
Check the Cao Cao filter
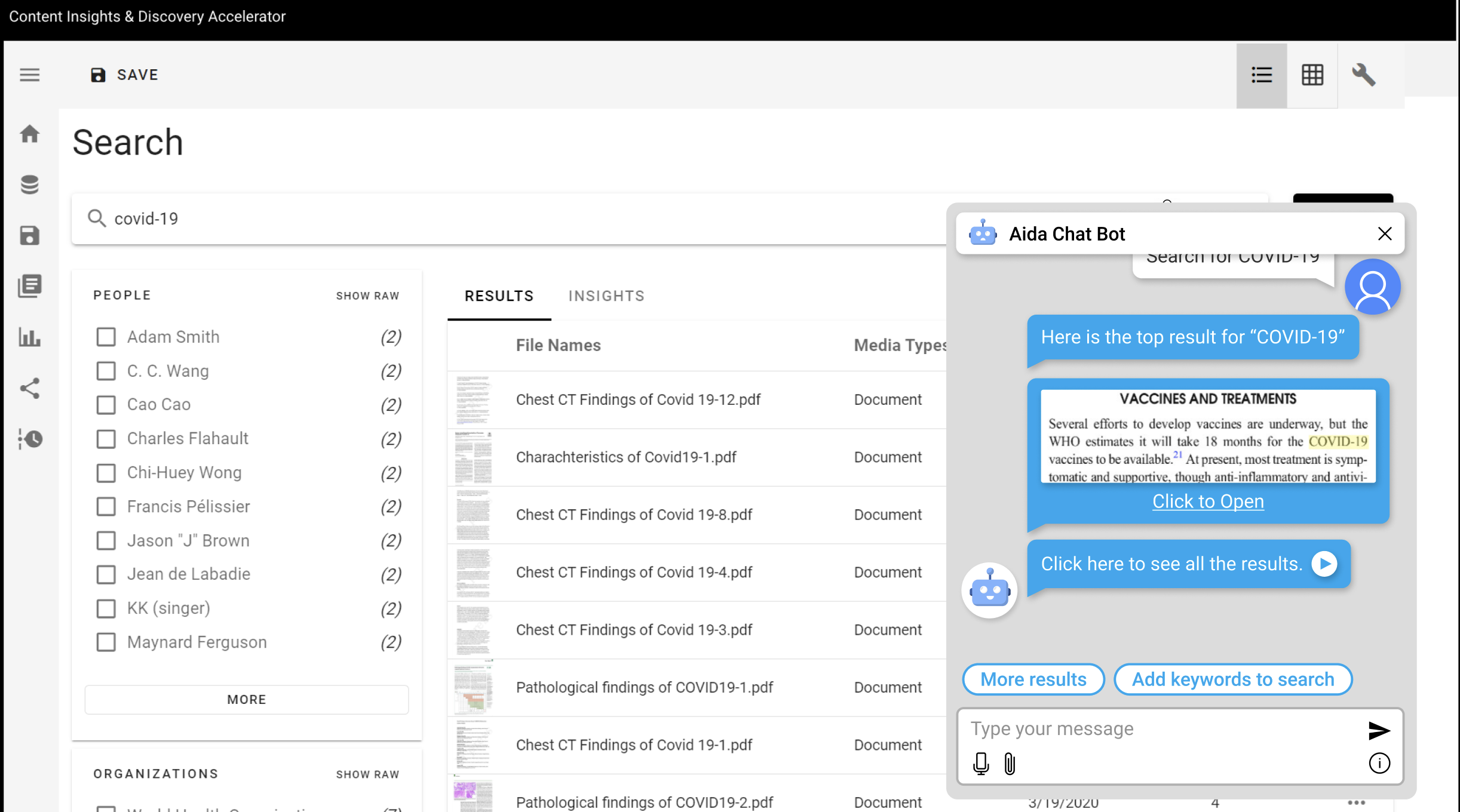[x=106, y=405]
